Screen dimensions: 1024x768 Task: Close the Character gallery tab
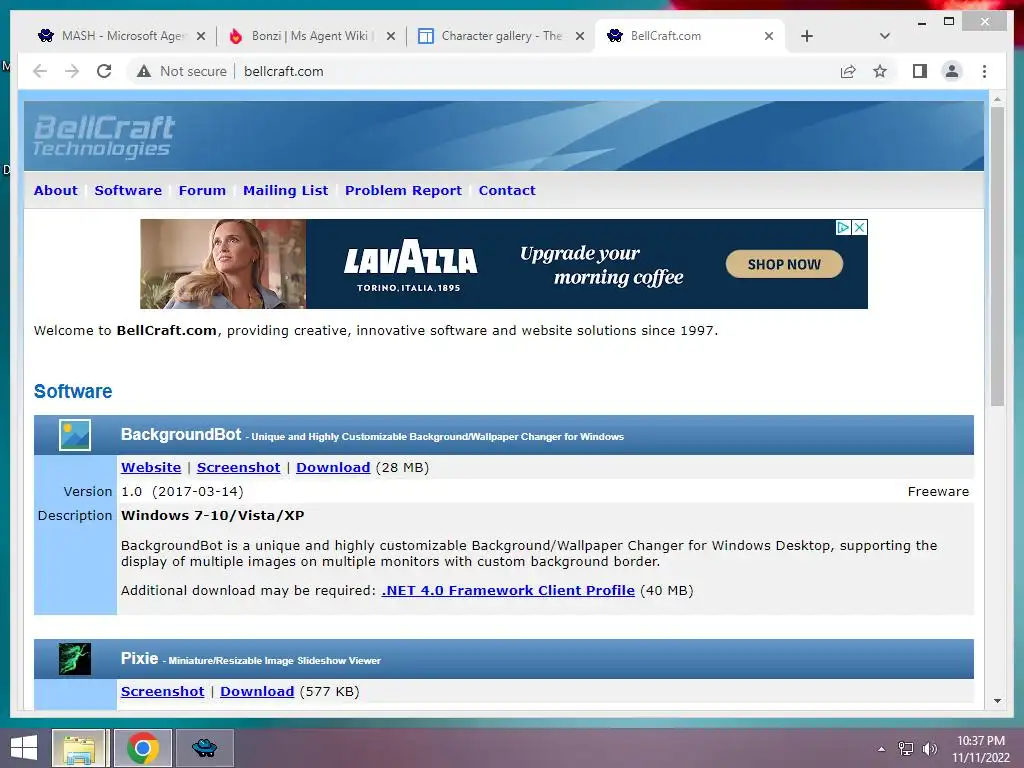(579, 36)
